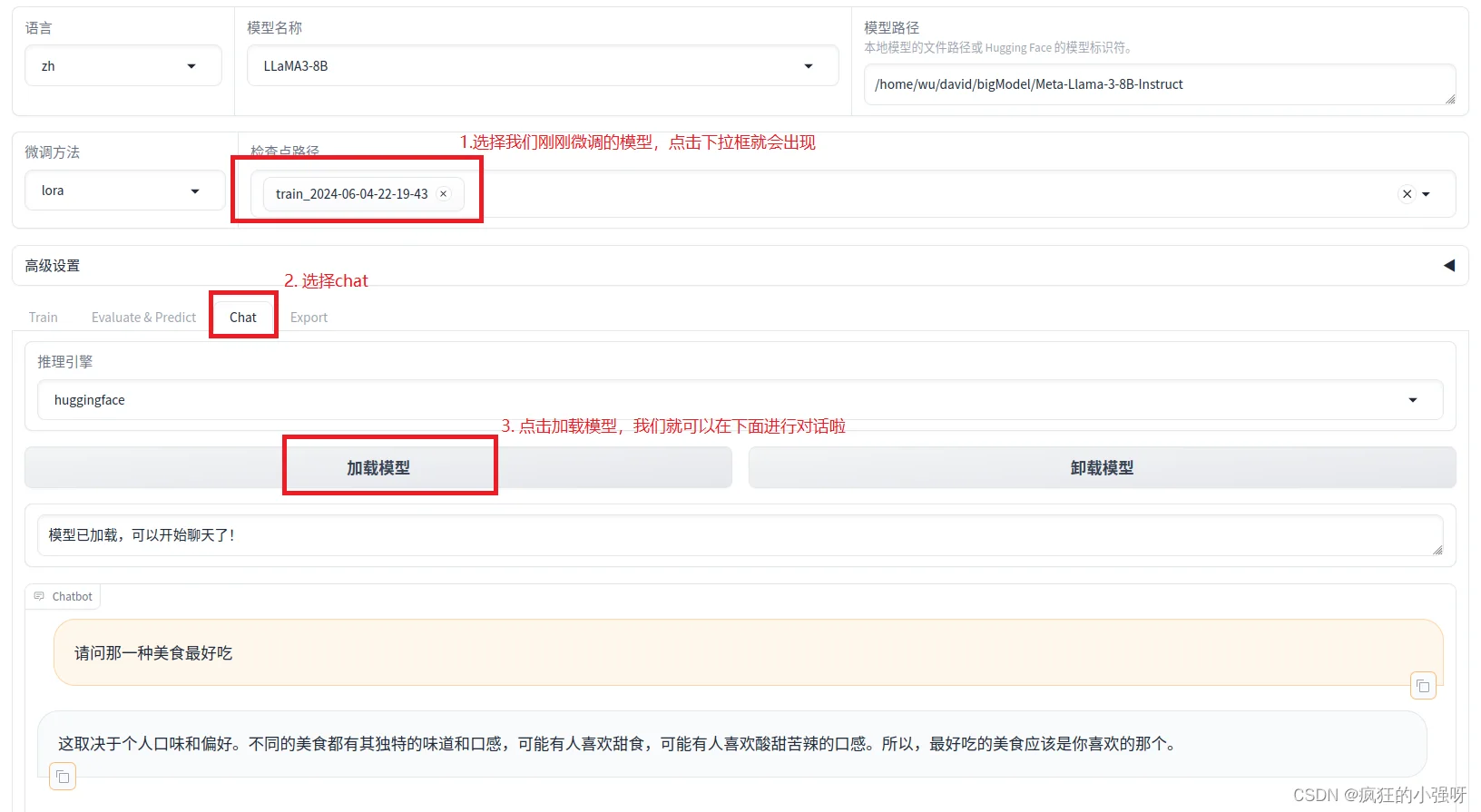
Task: Click the 加载模型 load model button
Action: coord(378,468)
